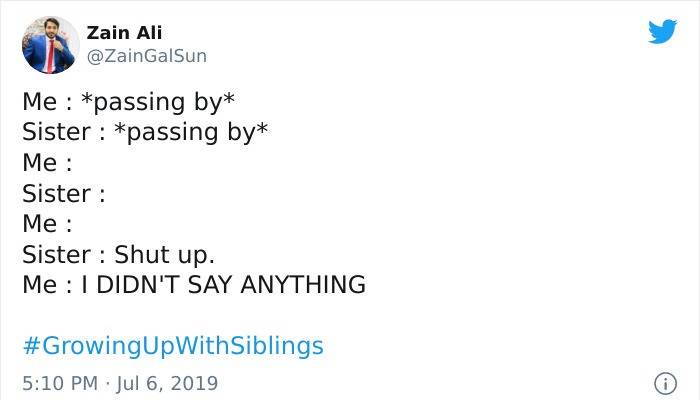Open Zain Ali's profile photo
The image size is (700, 400).
(x=50, y=45)
